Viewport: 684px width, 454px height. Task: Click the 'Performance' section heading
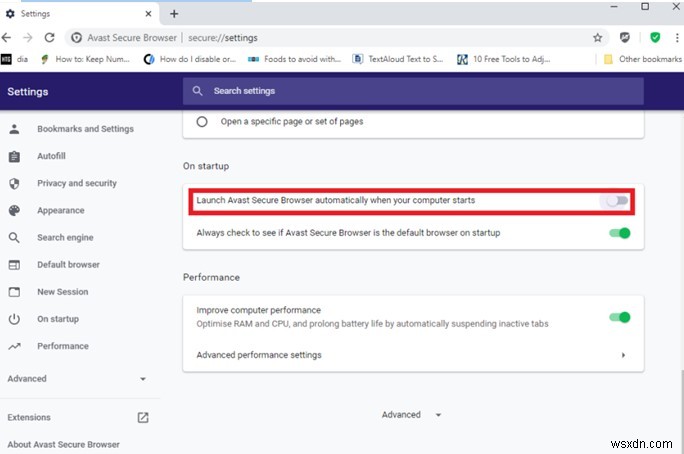point(212,277)
